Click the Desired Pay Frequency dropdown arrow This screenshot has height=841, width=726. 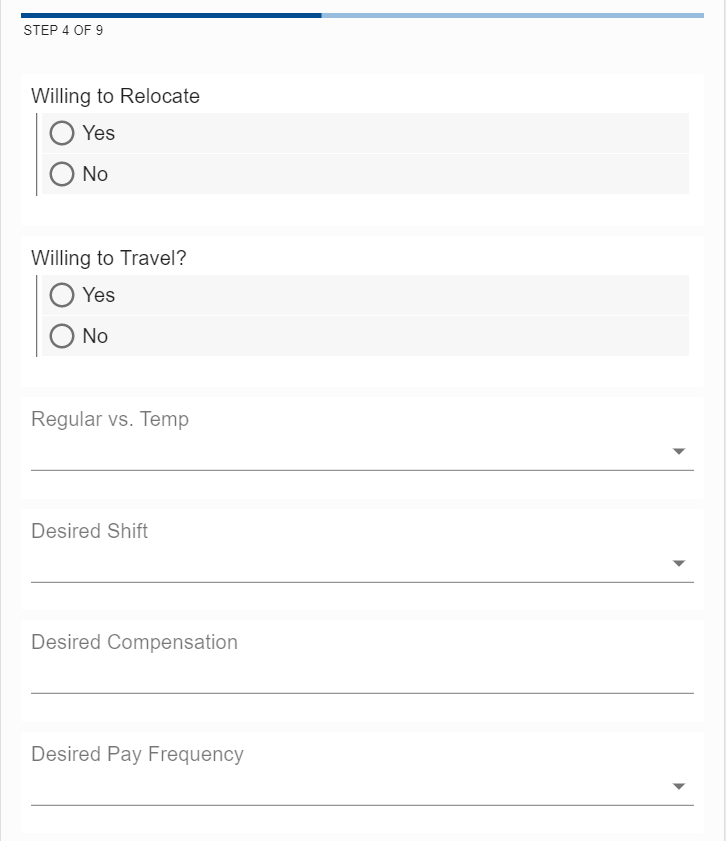coord(679,787)
